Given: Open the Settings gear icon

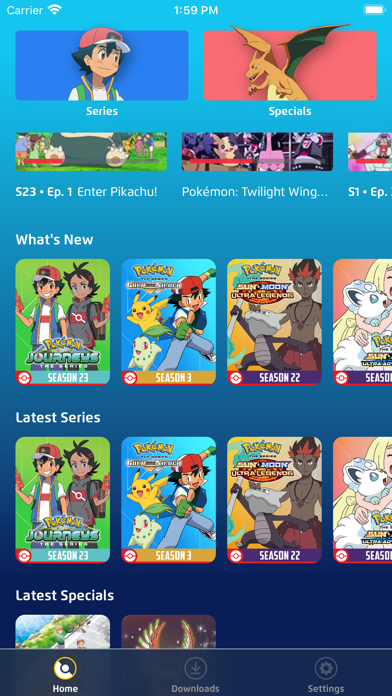Looking at the screenshot, I should coord(326,668).
